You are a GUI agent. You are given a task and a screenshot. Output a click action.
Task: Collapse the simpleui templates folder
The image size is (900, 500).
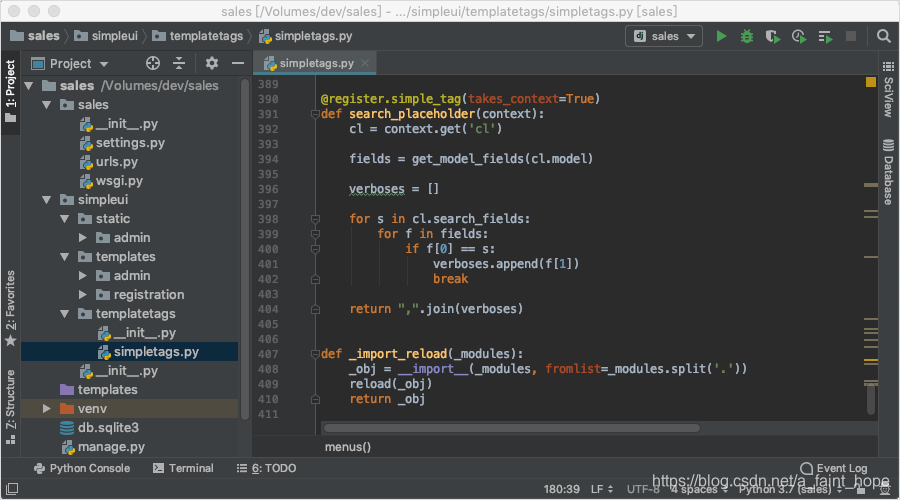(64, 257)
